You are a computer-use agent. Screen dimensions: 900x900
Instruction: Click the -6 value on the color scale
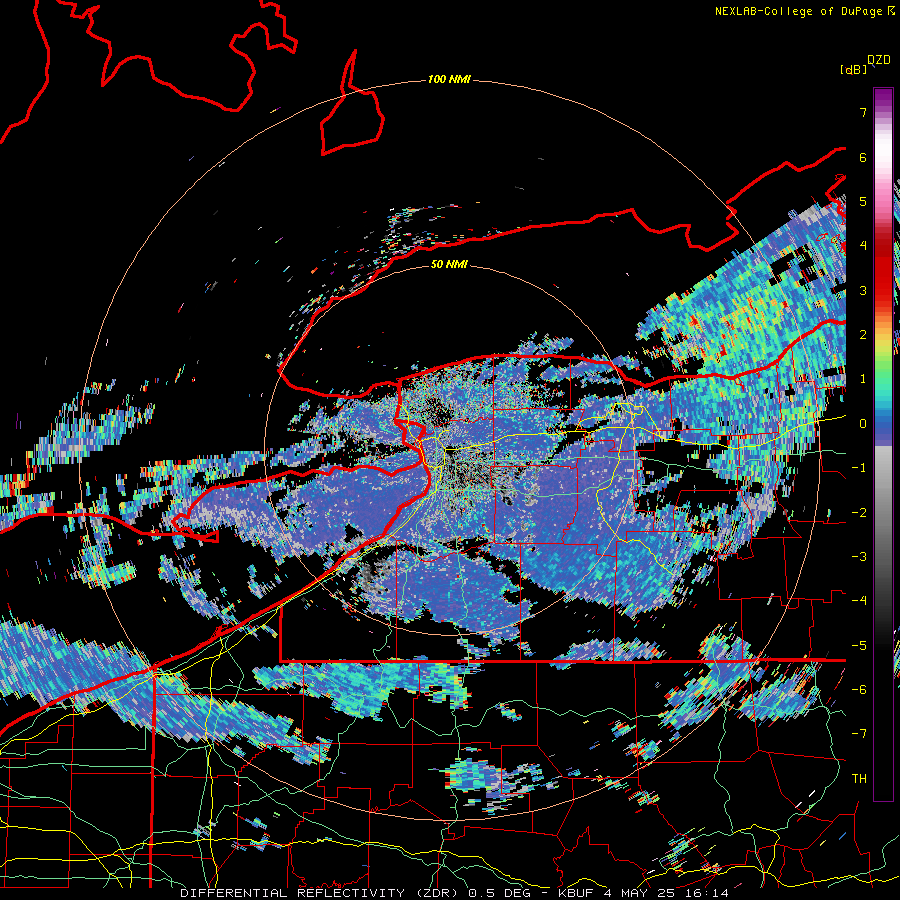859,690
